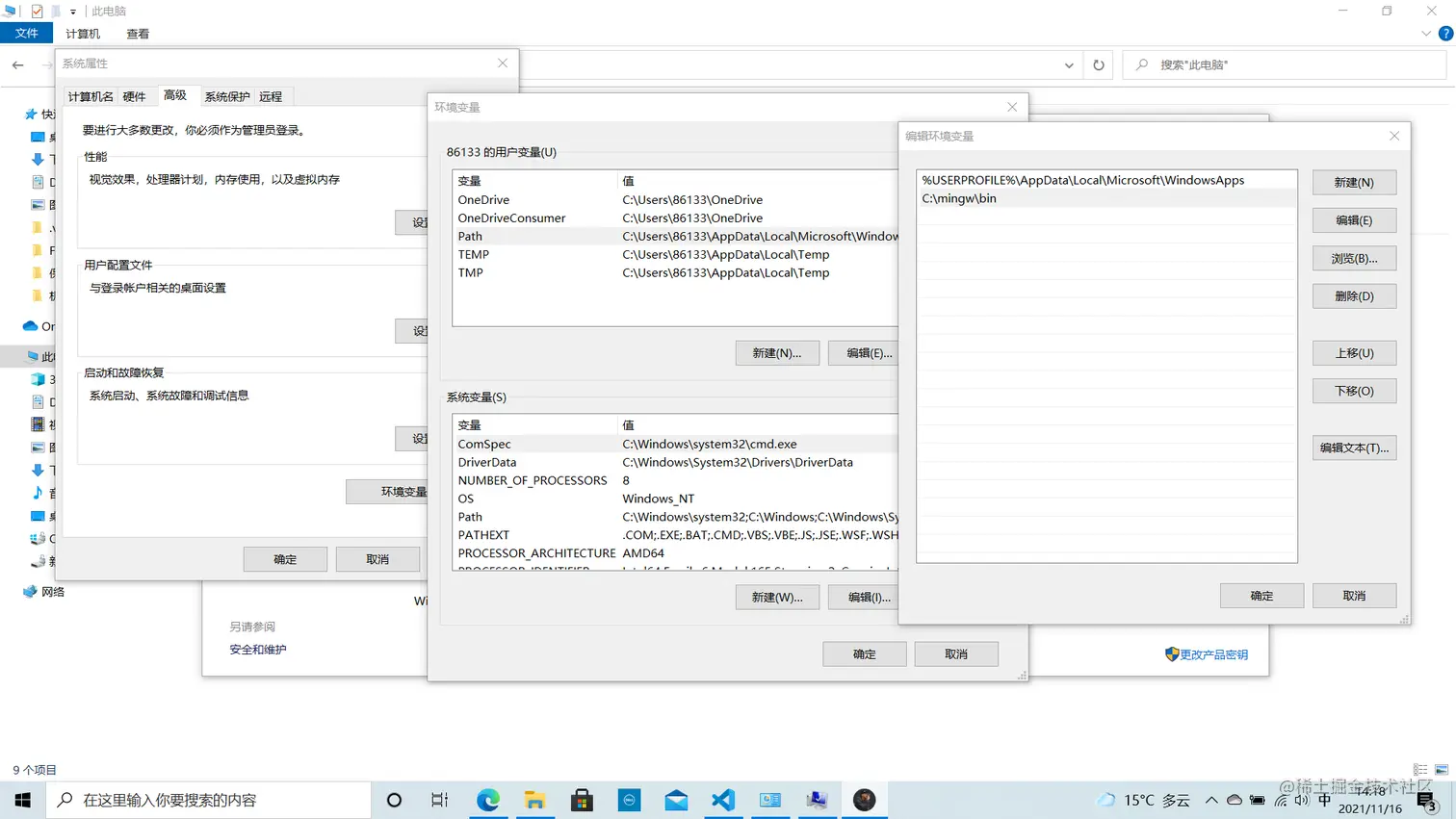
Task: Open the Windows Start menu
Action: 23,800
